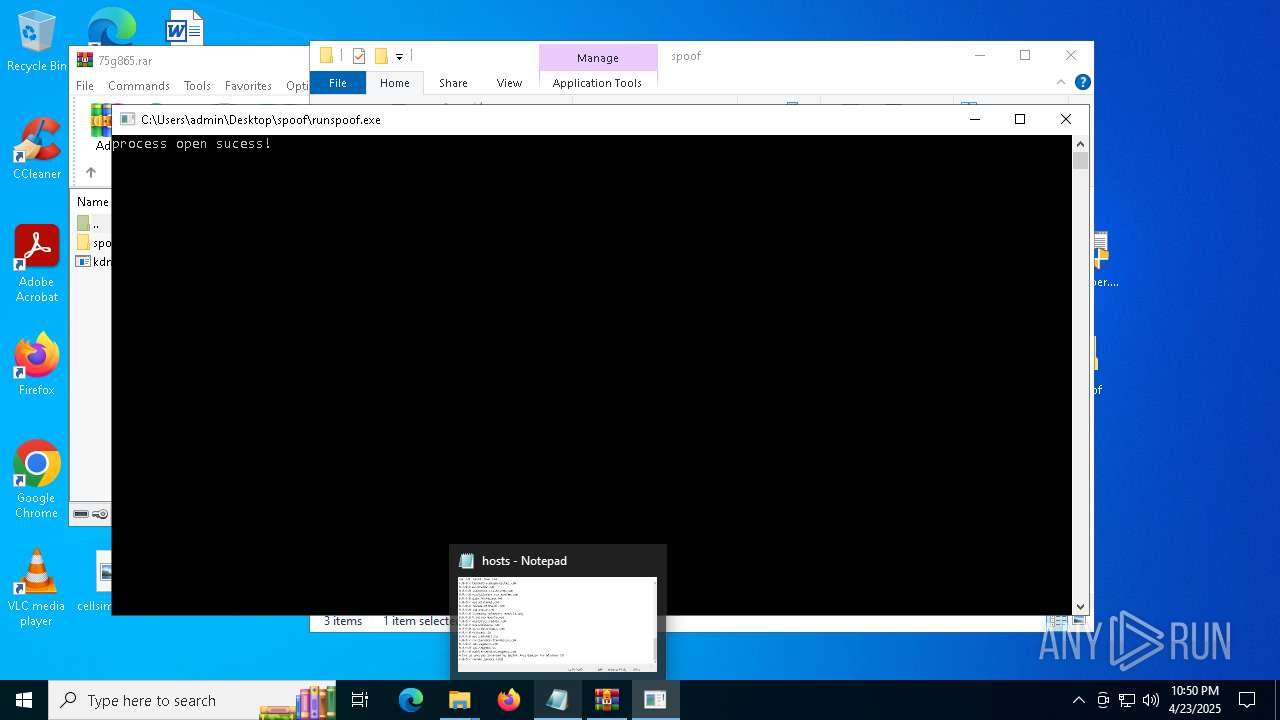
Task: Open the cellsim image file on the desktop
Action: point(103,581)
